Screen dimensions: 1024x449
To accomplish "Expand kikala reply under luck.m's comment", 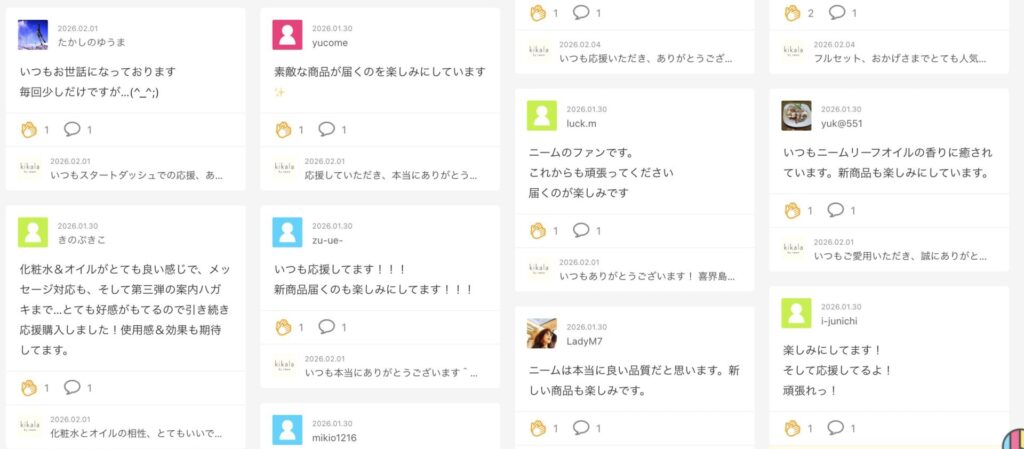I will (642, 276).
